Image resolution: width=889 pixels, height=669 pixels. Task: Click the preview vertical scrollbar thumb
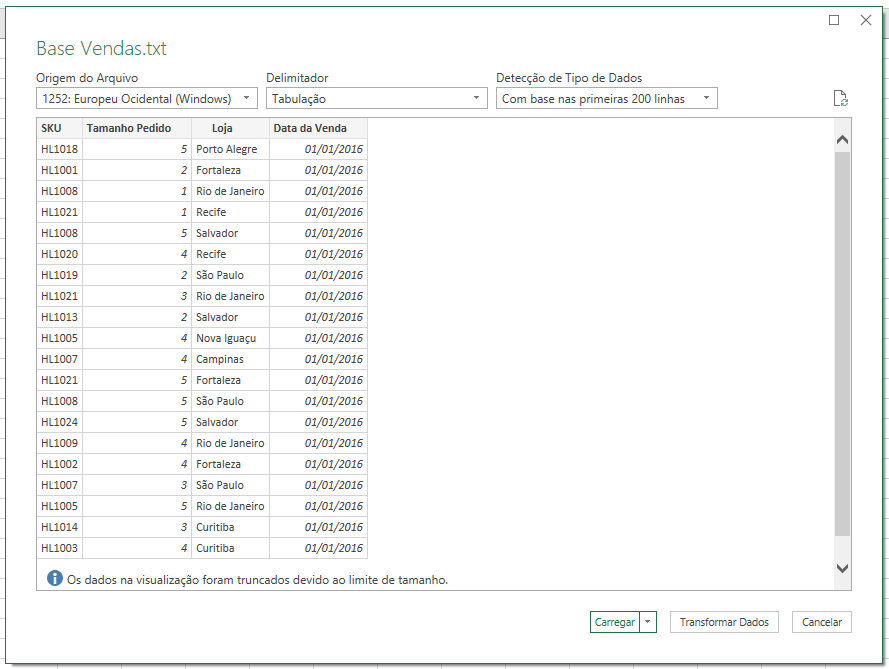pos(843,344)
